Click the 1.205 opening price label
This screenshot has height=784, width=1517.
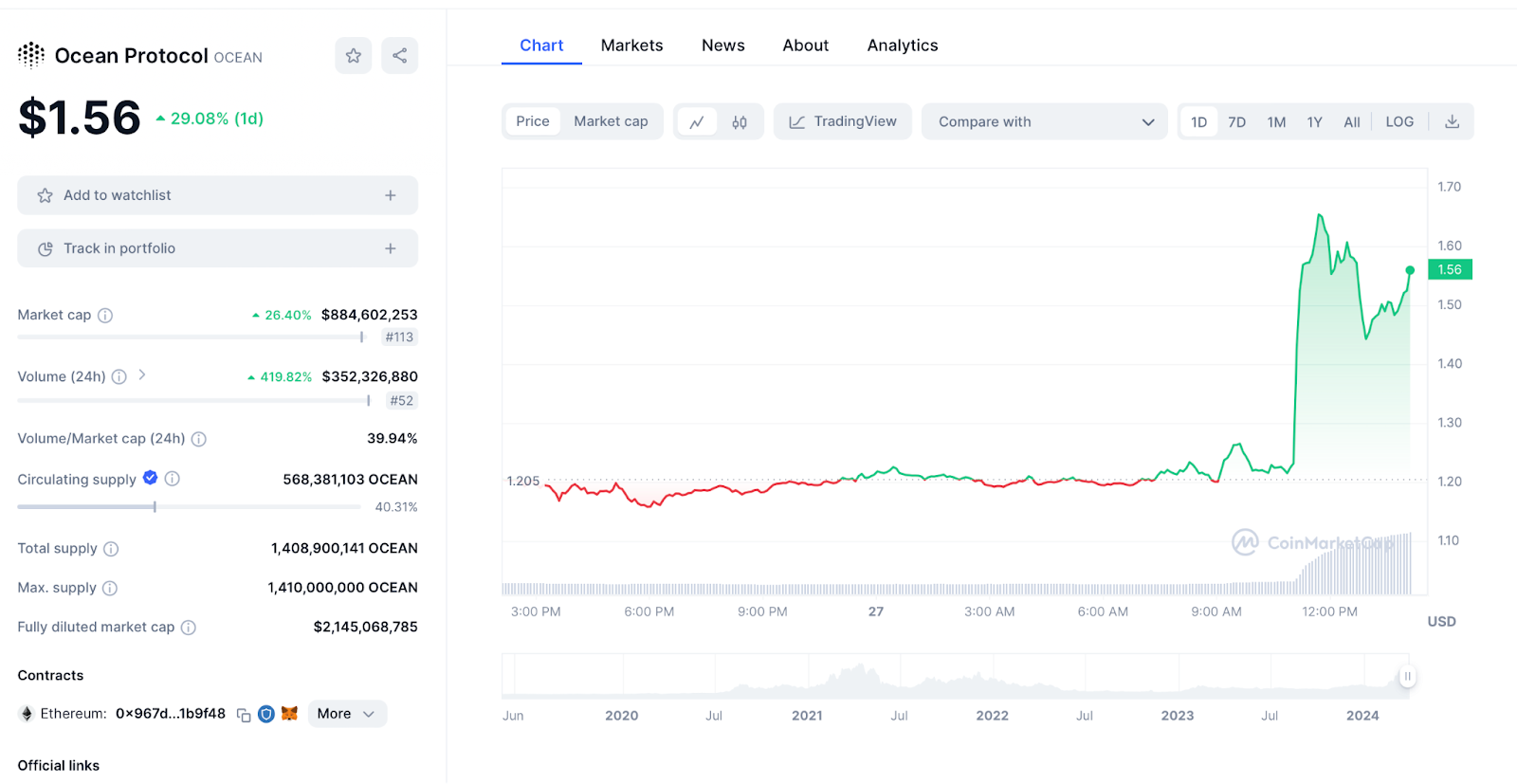(523, 481)
